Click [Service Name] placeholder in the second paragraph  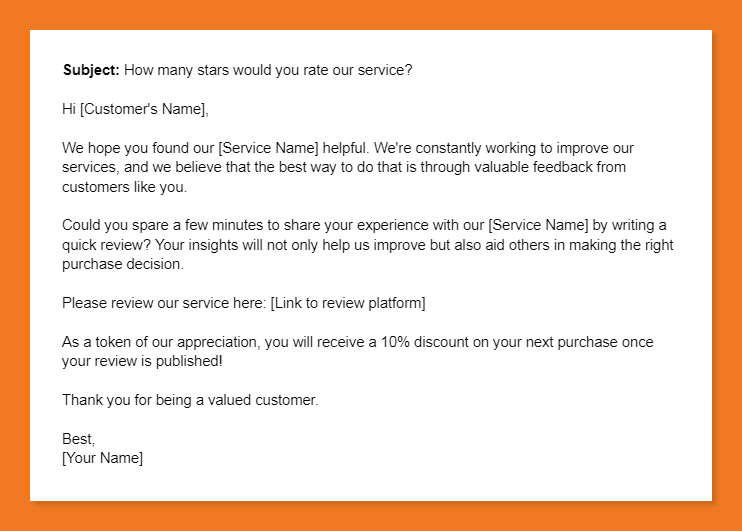(545, 226)
